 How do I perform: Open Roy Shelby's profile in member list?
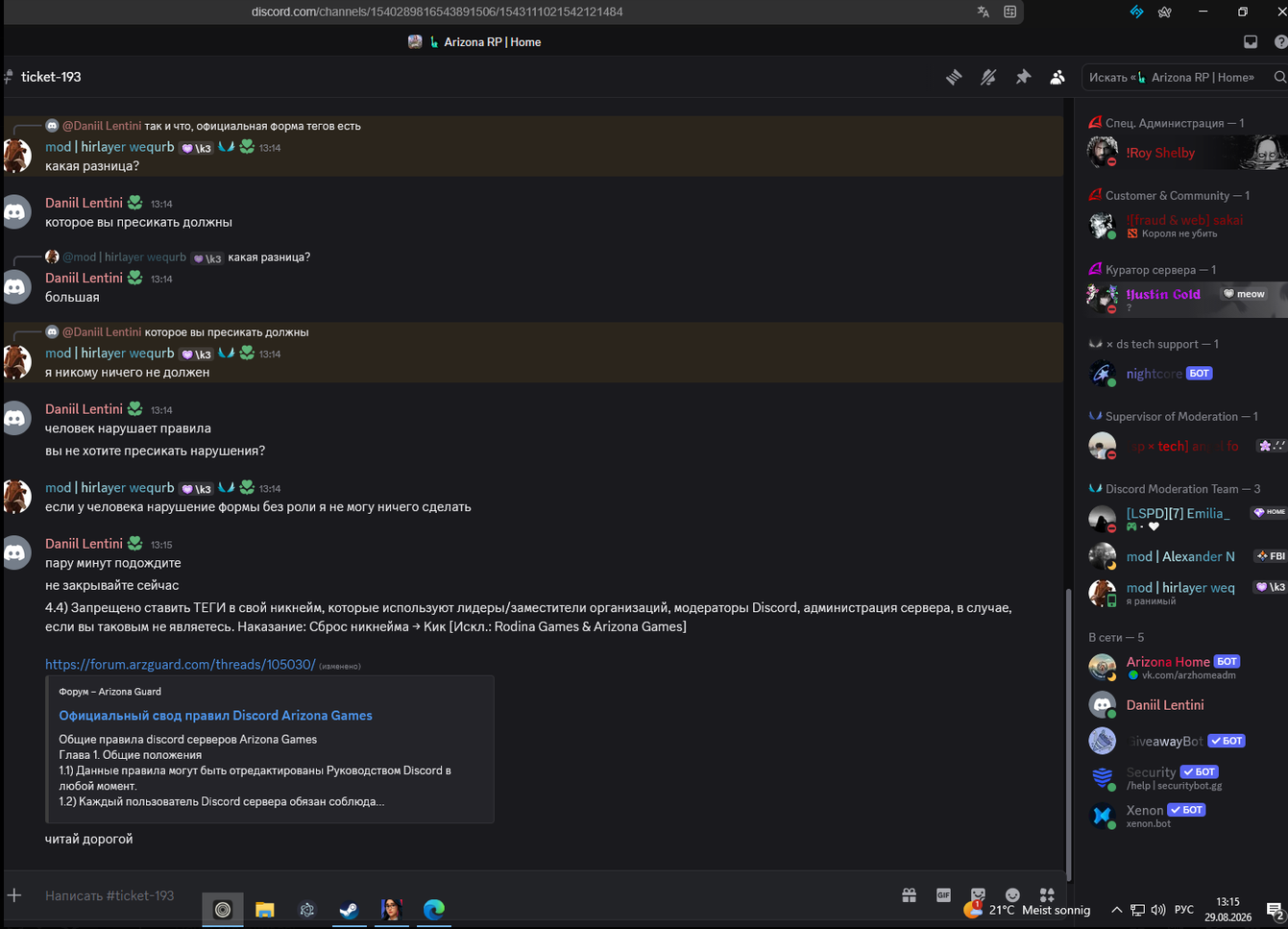click(x=1187, y=153)
